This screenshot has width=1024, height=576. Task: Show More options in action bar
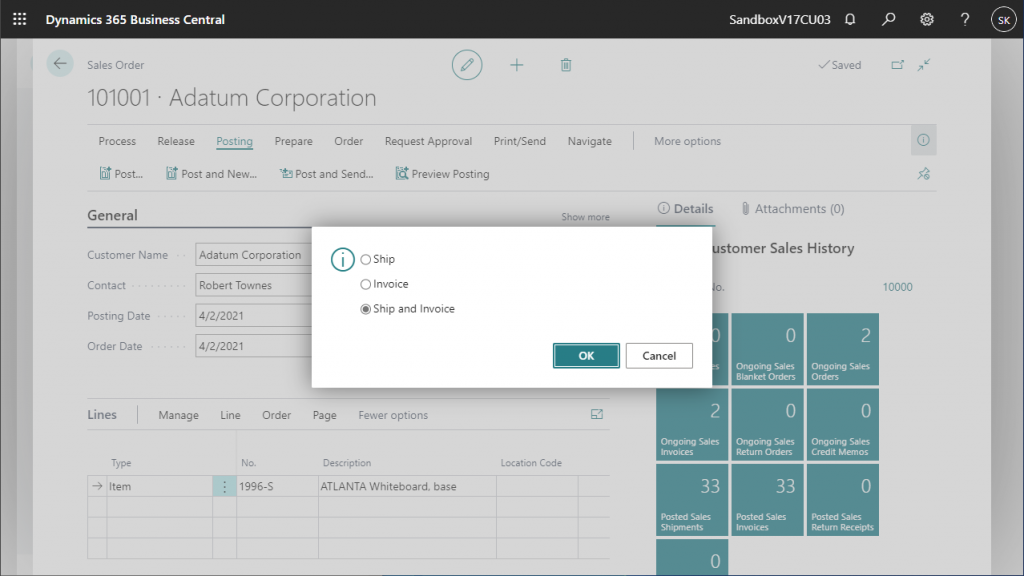[688, 141]
